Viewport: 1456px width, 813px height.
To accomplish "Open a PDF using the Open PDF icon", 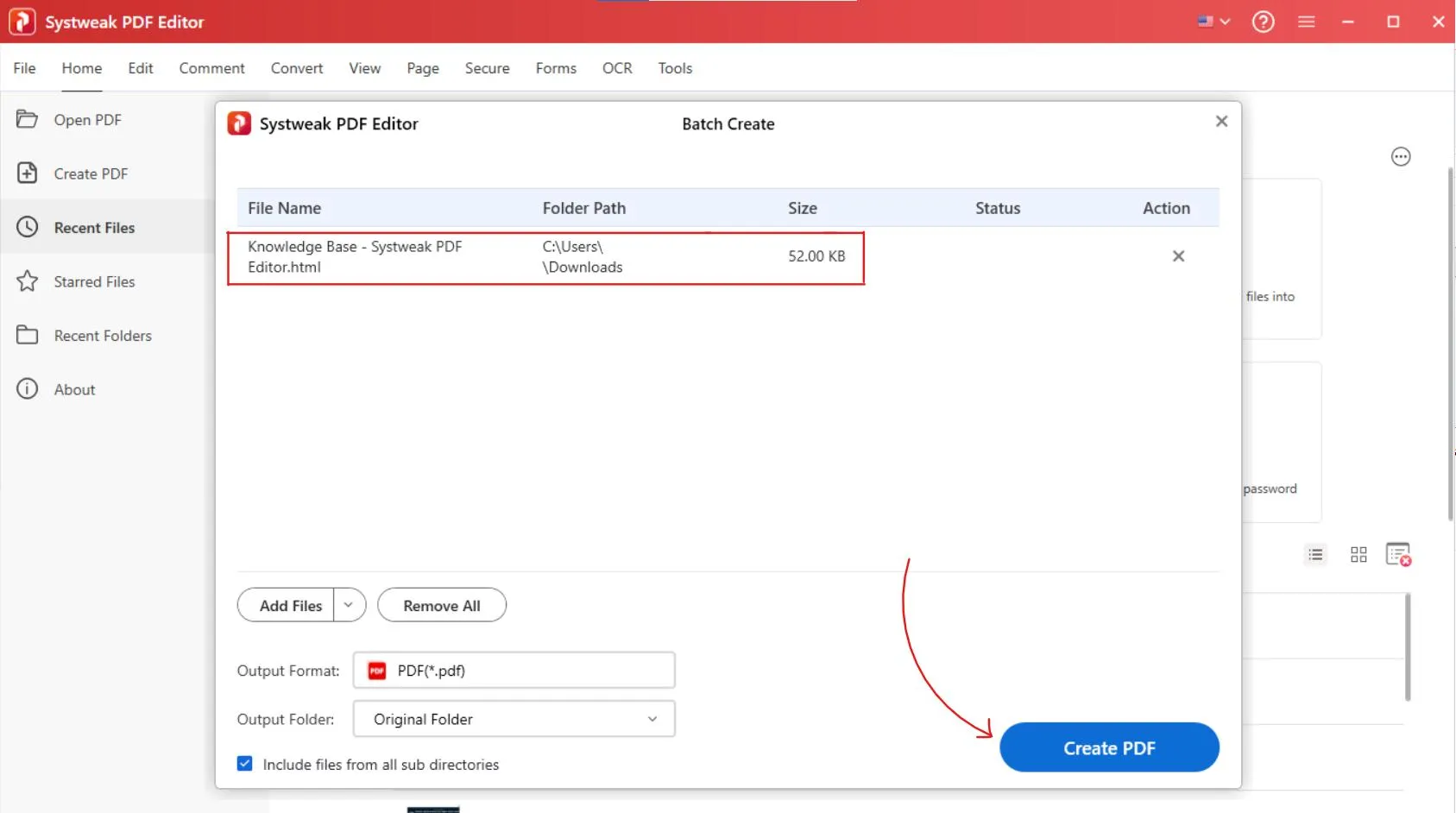I will (x=28, y=120).
